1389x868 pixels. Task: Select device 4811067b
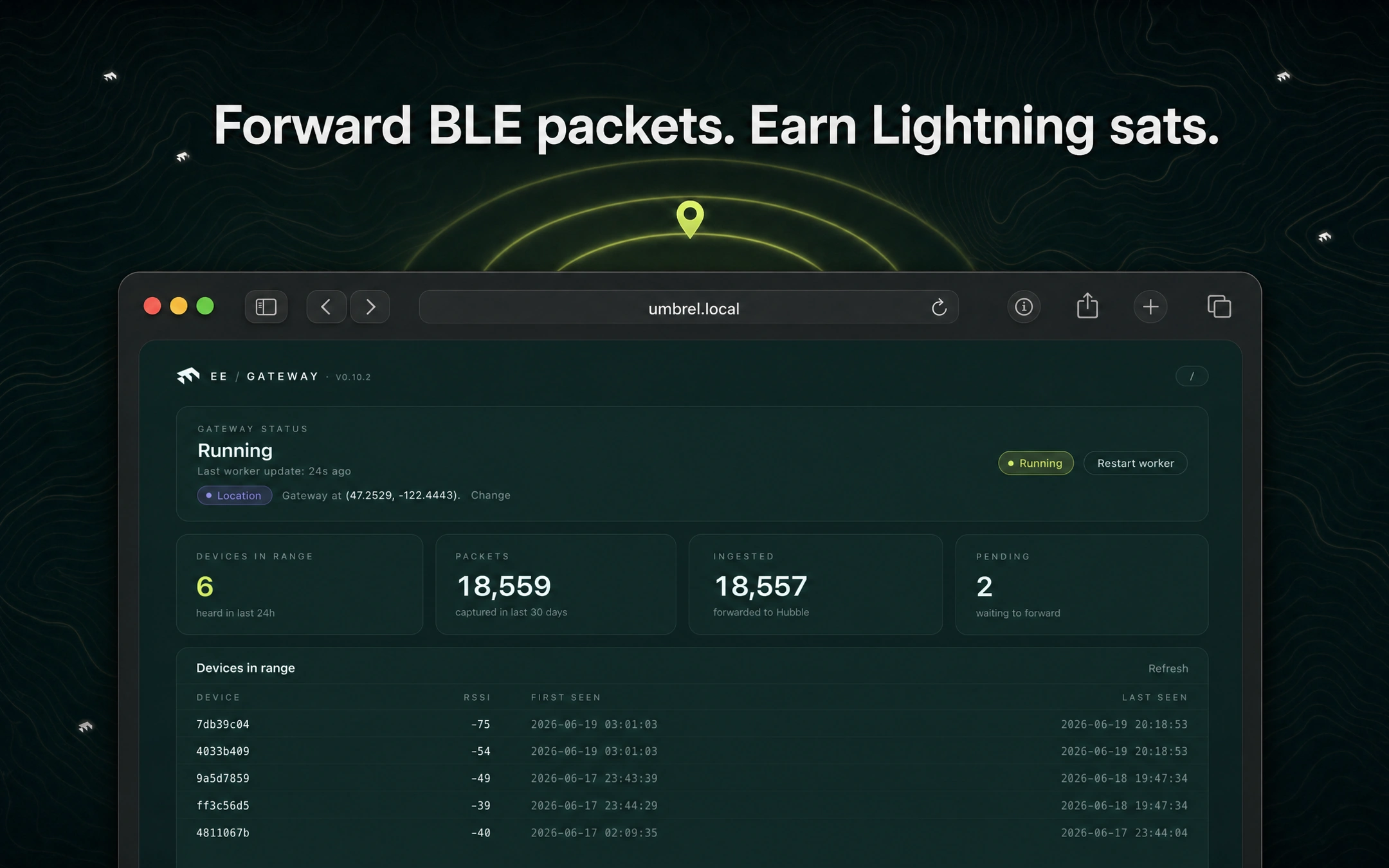pyautogui.click(x=222, y=832)
